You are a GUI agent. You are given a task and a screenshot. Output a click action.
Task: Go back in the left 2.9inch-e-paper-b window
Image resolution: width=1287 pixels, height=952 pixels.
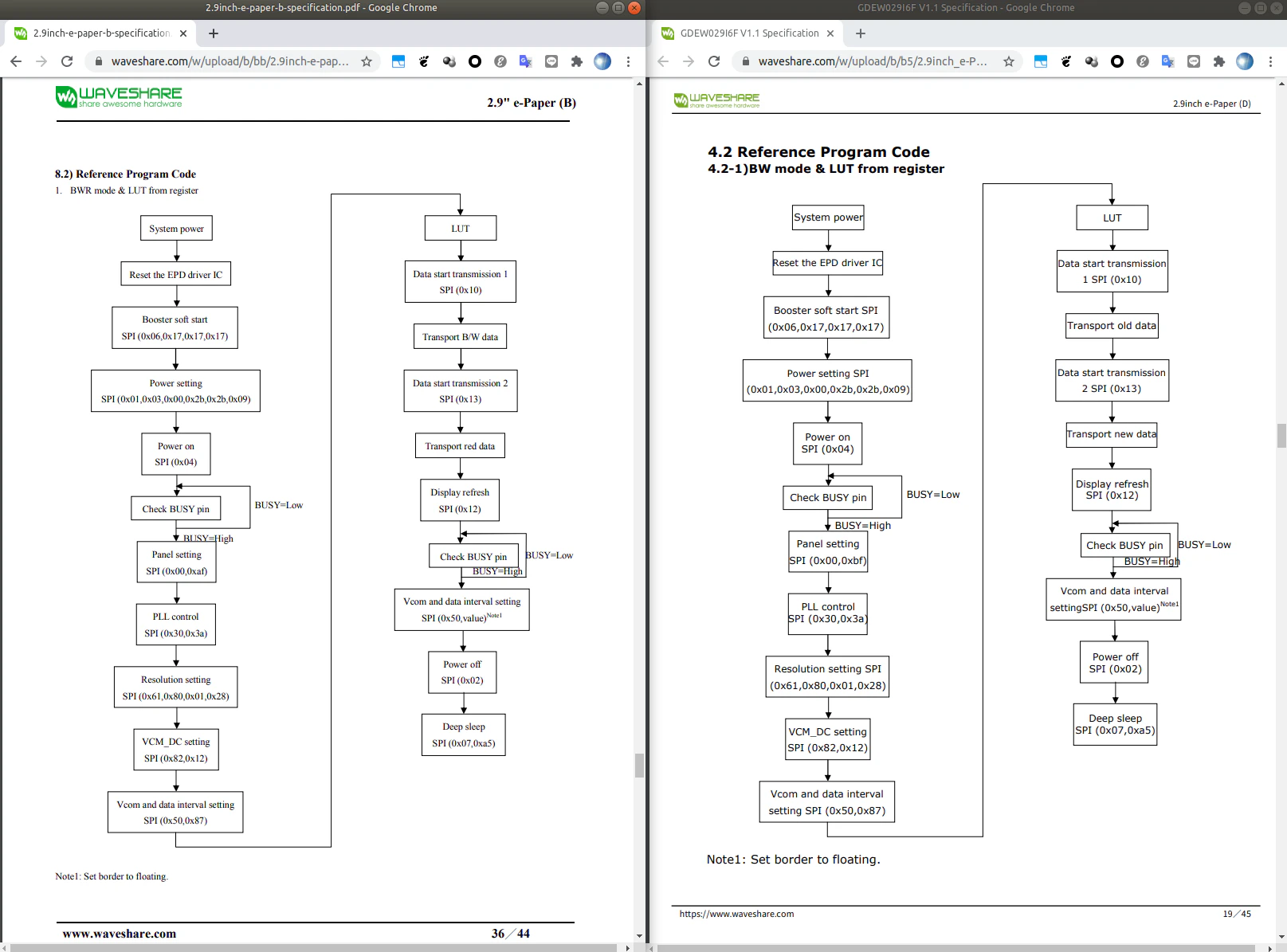point(16,61)
